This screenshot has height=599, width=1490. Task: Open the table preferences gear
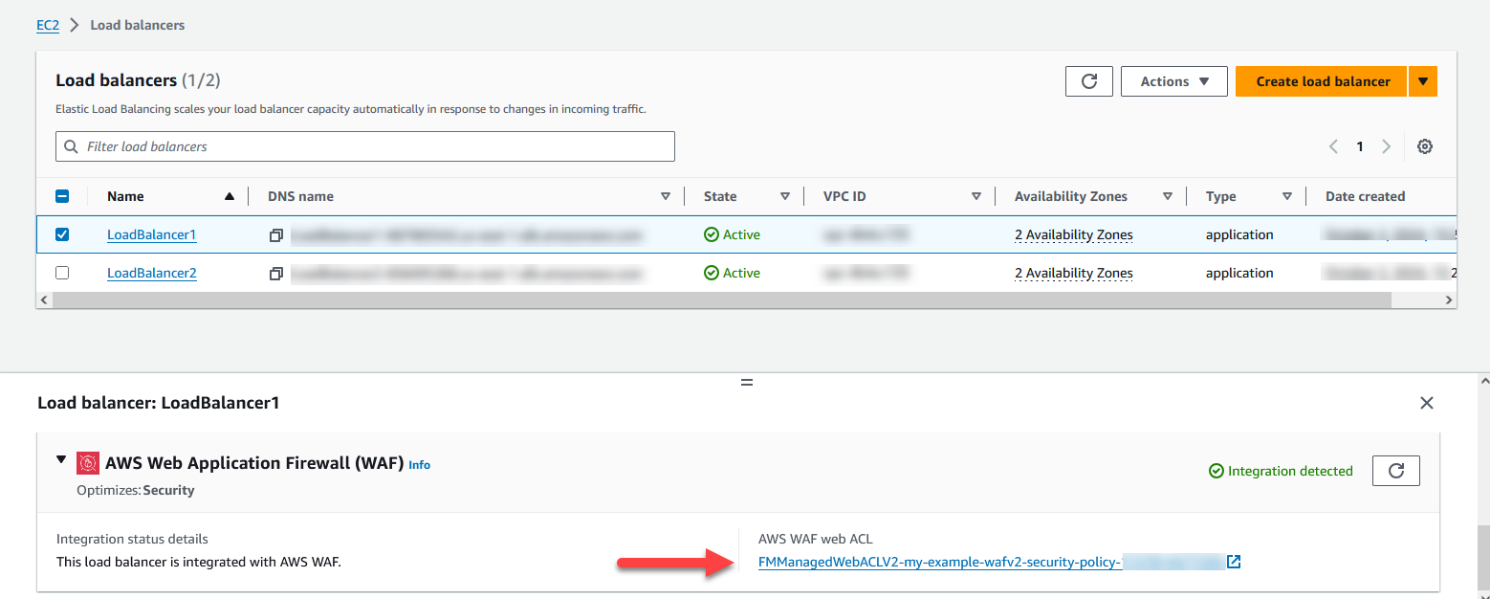(1424, 146)
